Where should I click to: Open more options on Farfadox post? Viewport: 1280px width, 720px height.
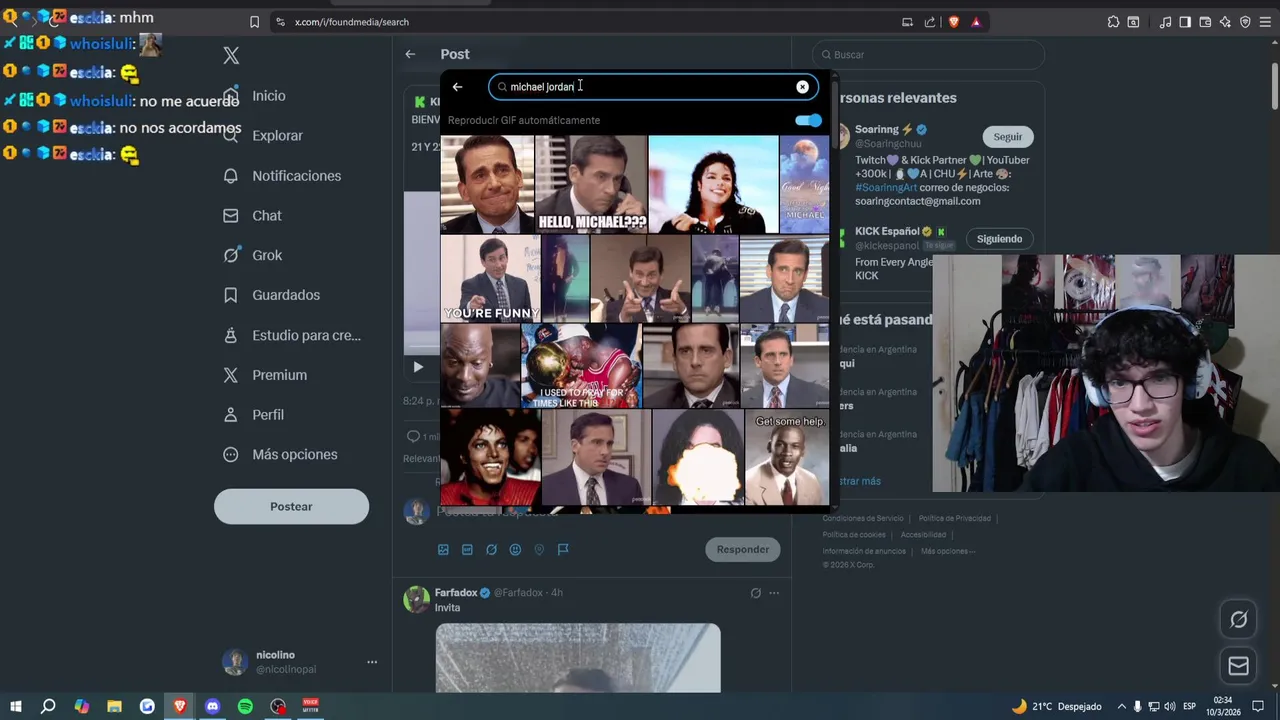pyautogui.click(x=774, y=593)
